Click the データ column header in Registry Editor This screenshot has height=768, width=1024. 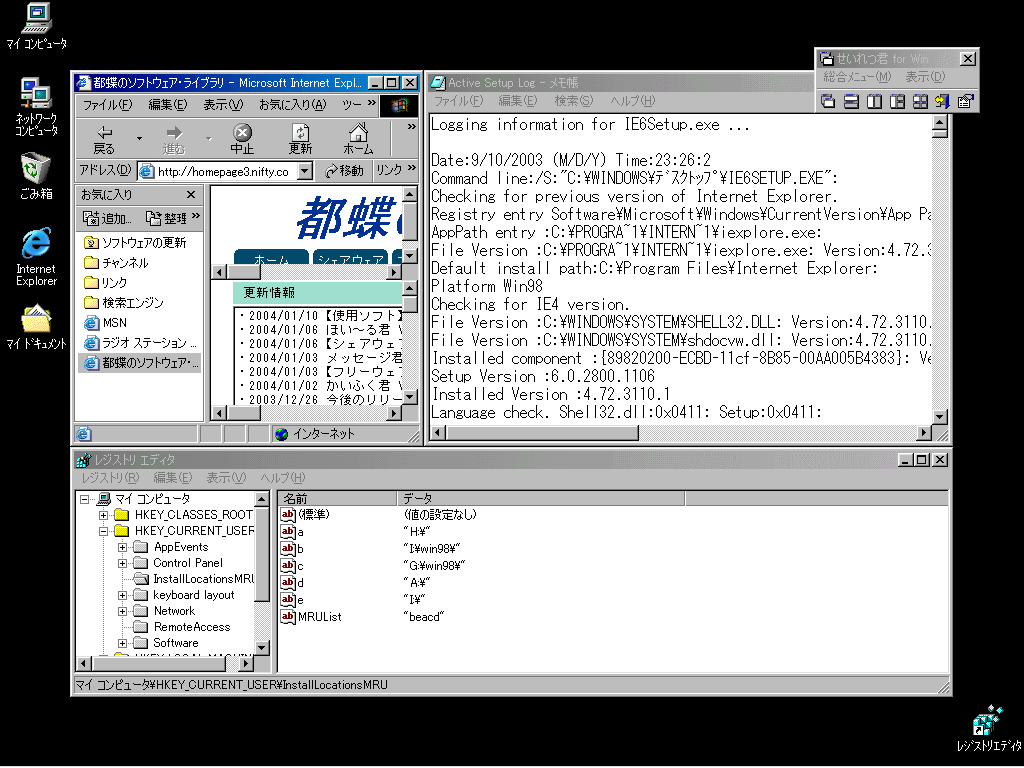[x=541, y=499]
